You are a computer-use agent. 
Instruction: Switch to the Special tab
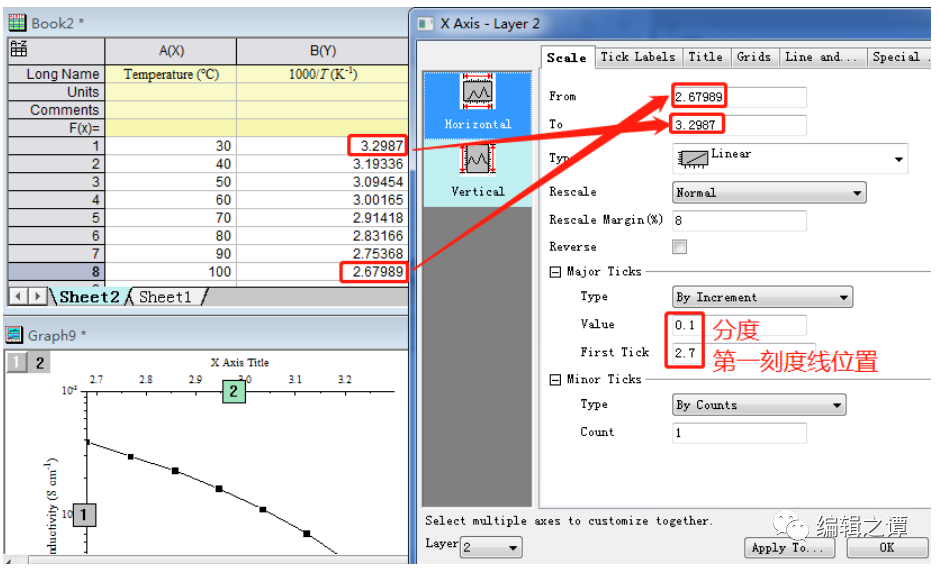click(897, 57)
